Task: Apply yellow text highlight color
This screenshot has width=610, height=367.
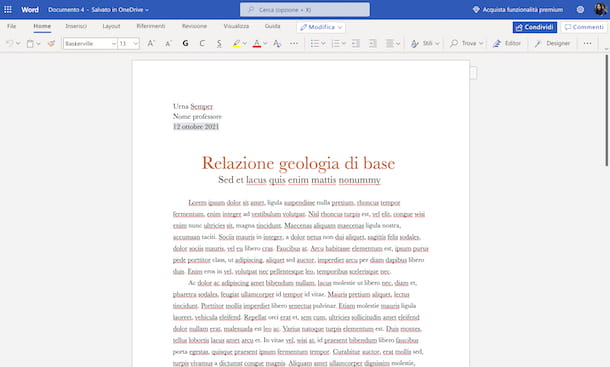Action: click(236, 44)
